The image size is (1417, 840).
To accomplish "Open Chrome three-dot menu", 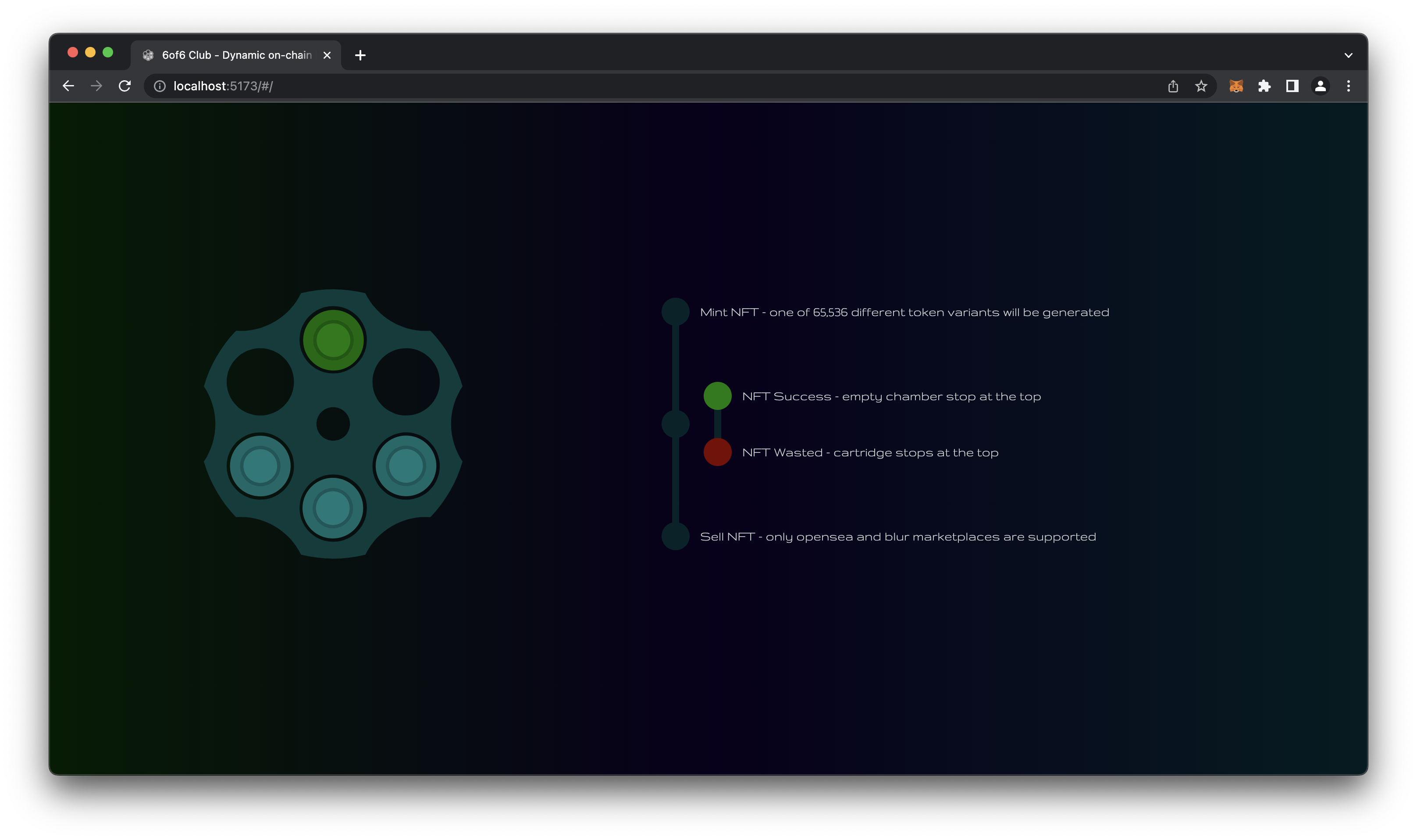I will click(x=1349, y=86).
